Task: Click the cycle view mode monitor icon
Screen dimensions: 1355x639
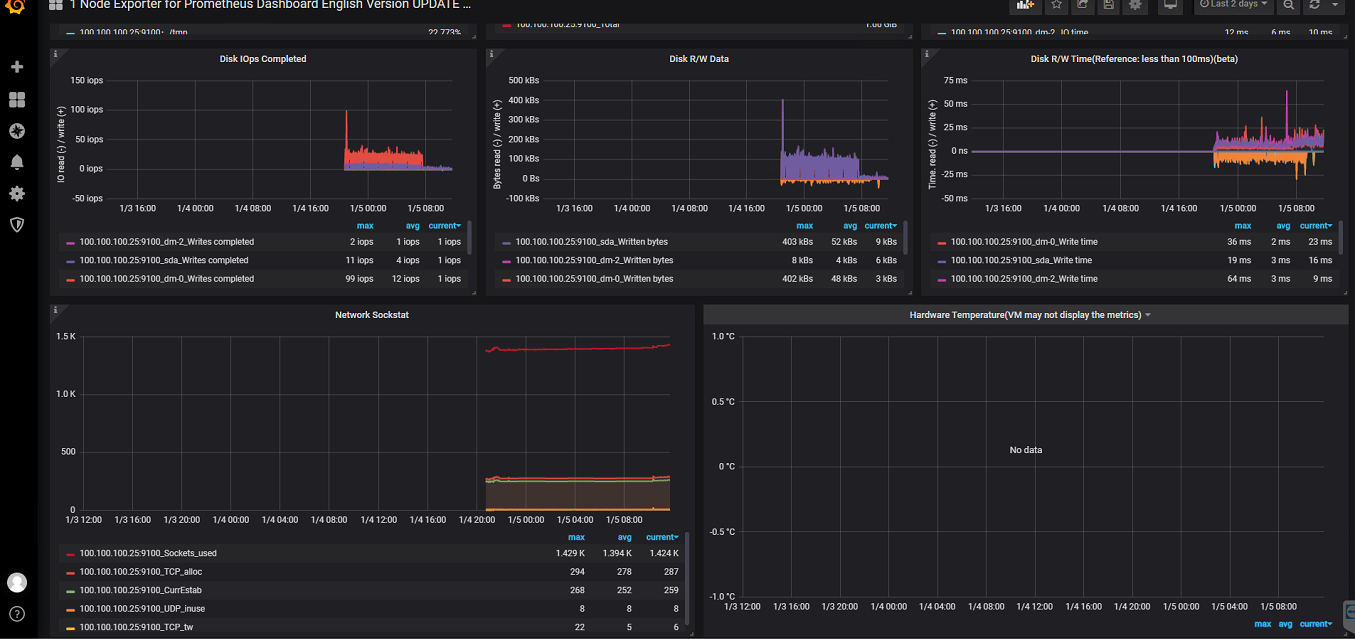Action: click(x=1168, y=6)
